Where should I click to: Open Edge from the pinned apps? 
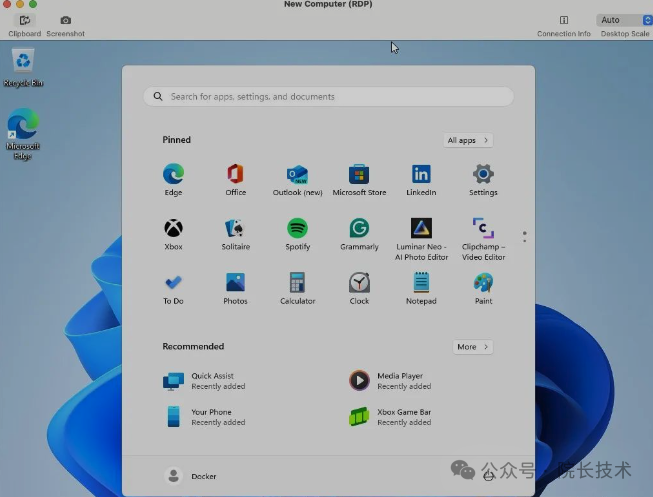pyautogui.click(x=173, y=180)
